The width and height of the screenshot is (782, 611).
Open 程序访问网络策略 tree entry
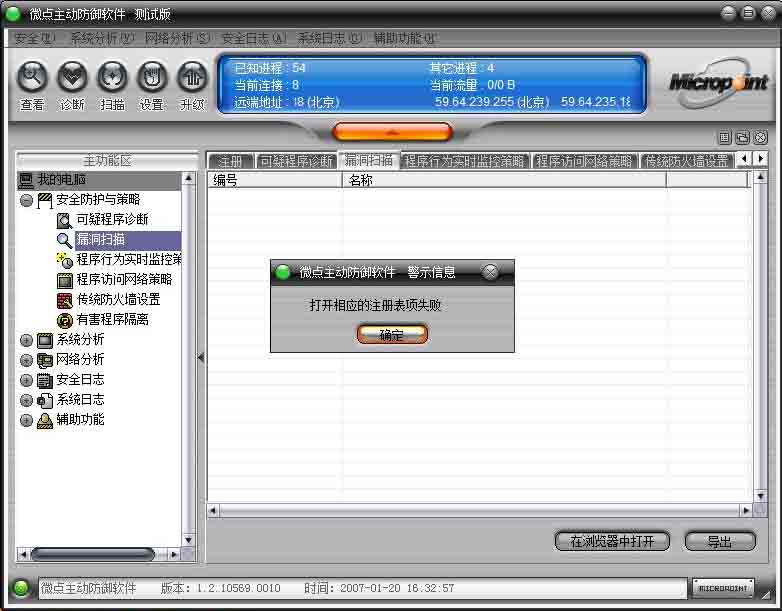coord(124,279)
